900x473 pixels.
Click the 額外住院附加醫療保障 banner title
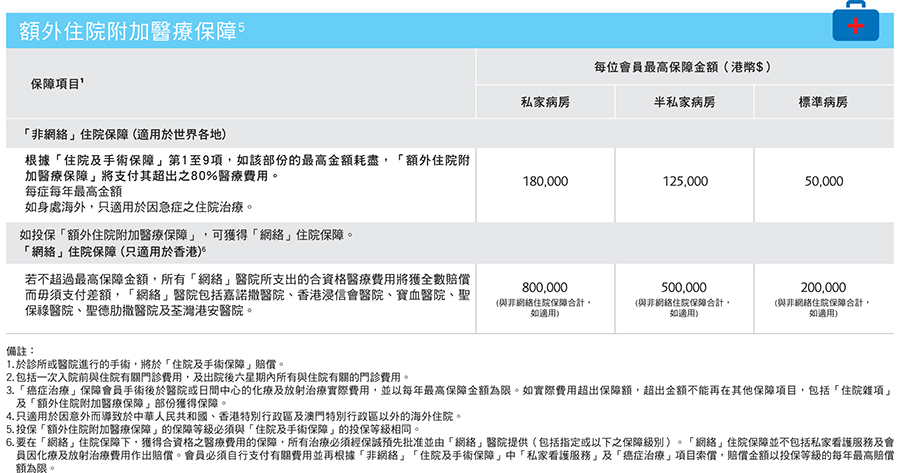(x=132, y=30)
